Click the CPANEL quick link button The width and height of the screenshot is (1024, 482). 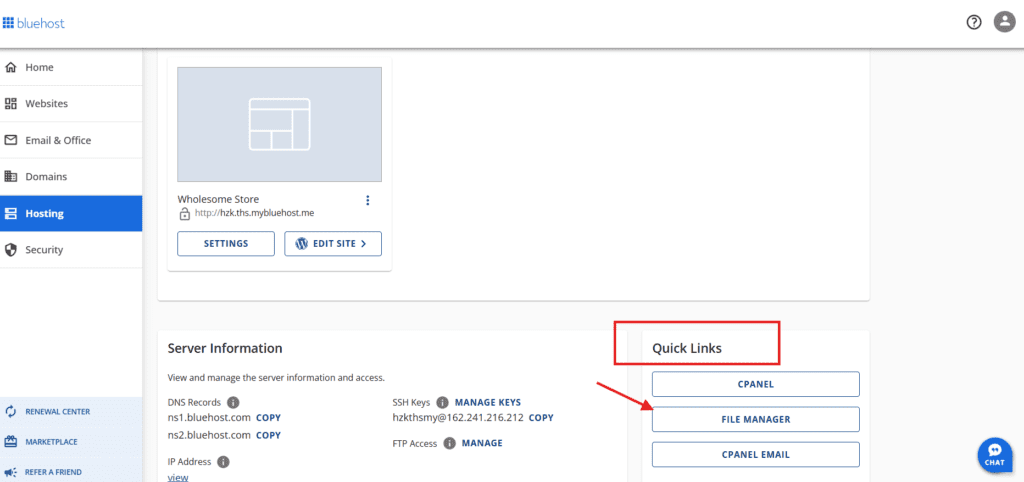(x=756, y=384)
